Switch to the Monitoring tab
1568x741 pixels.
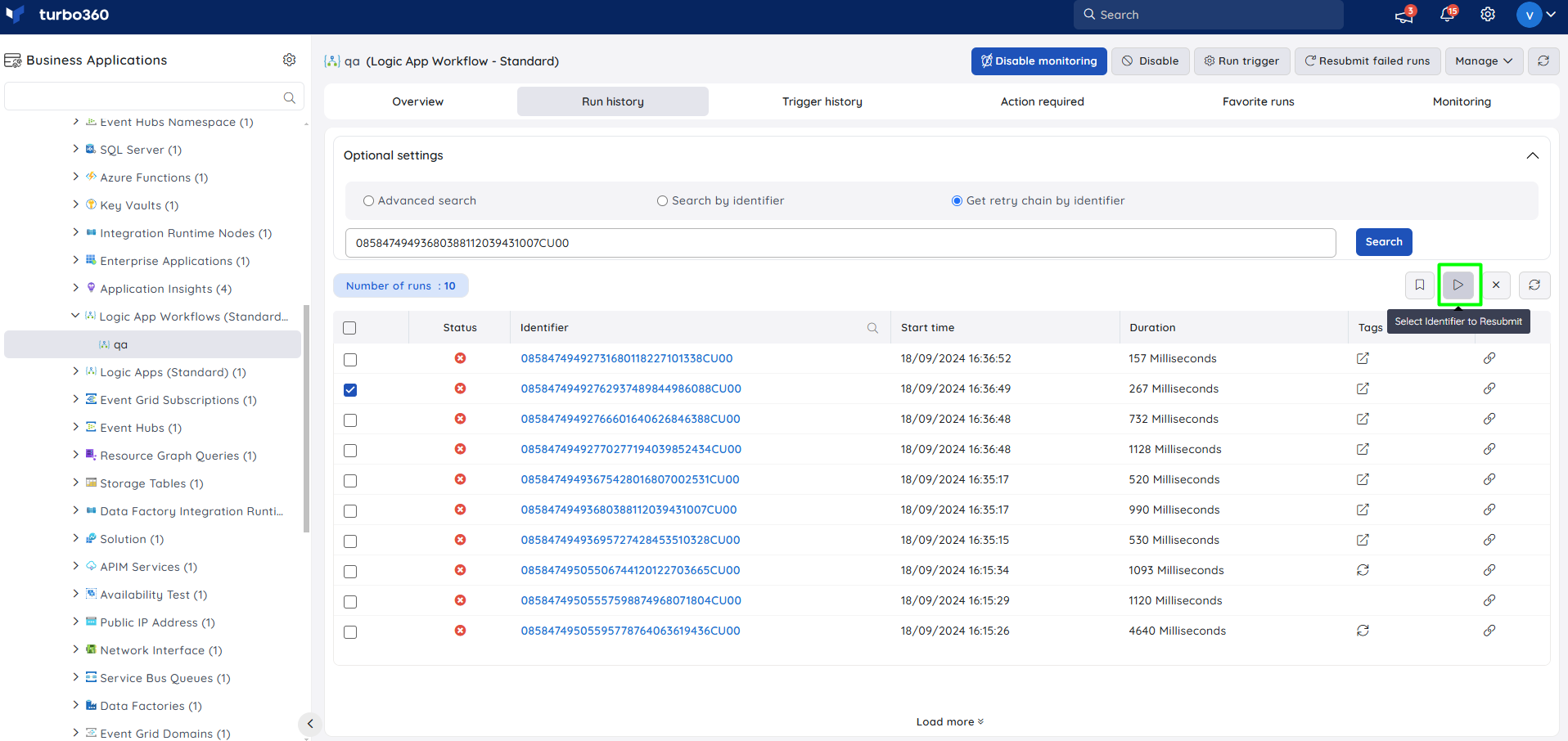pyautogui.click(x=1462, y=101)
